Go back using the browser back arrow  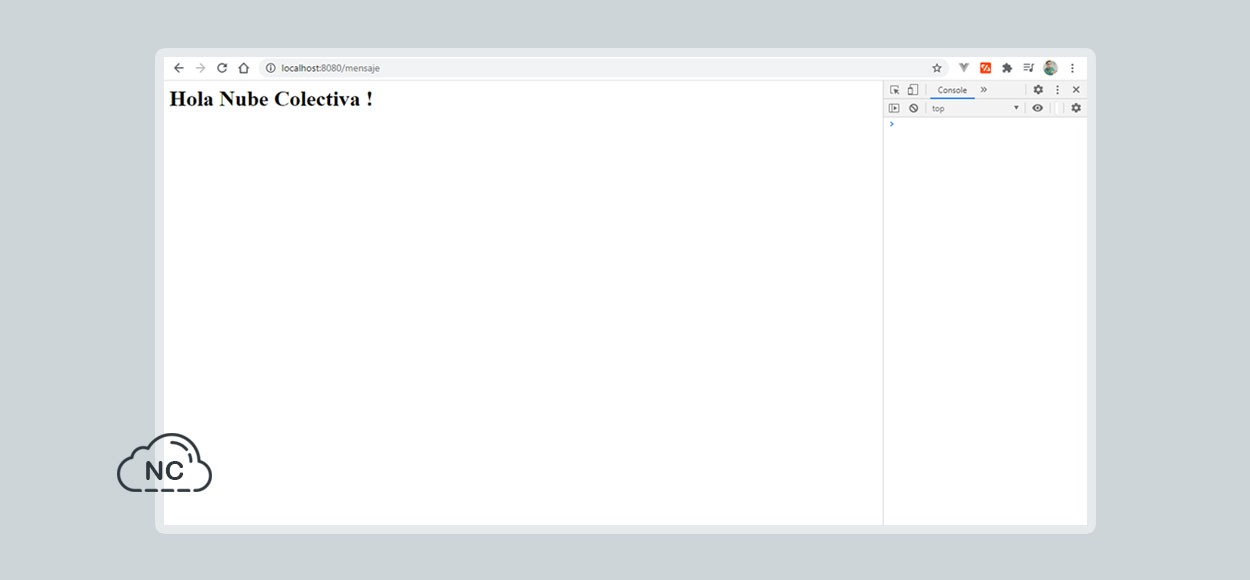point(179,68)
